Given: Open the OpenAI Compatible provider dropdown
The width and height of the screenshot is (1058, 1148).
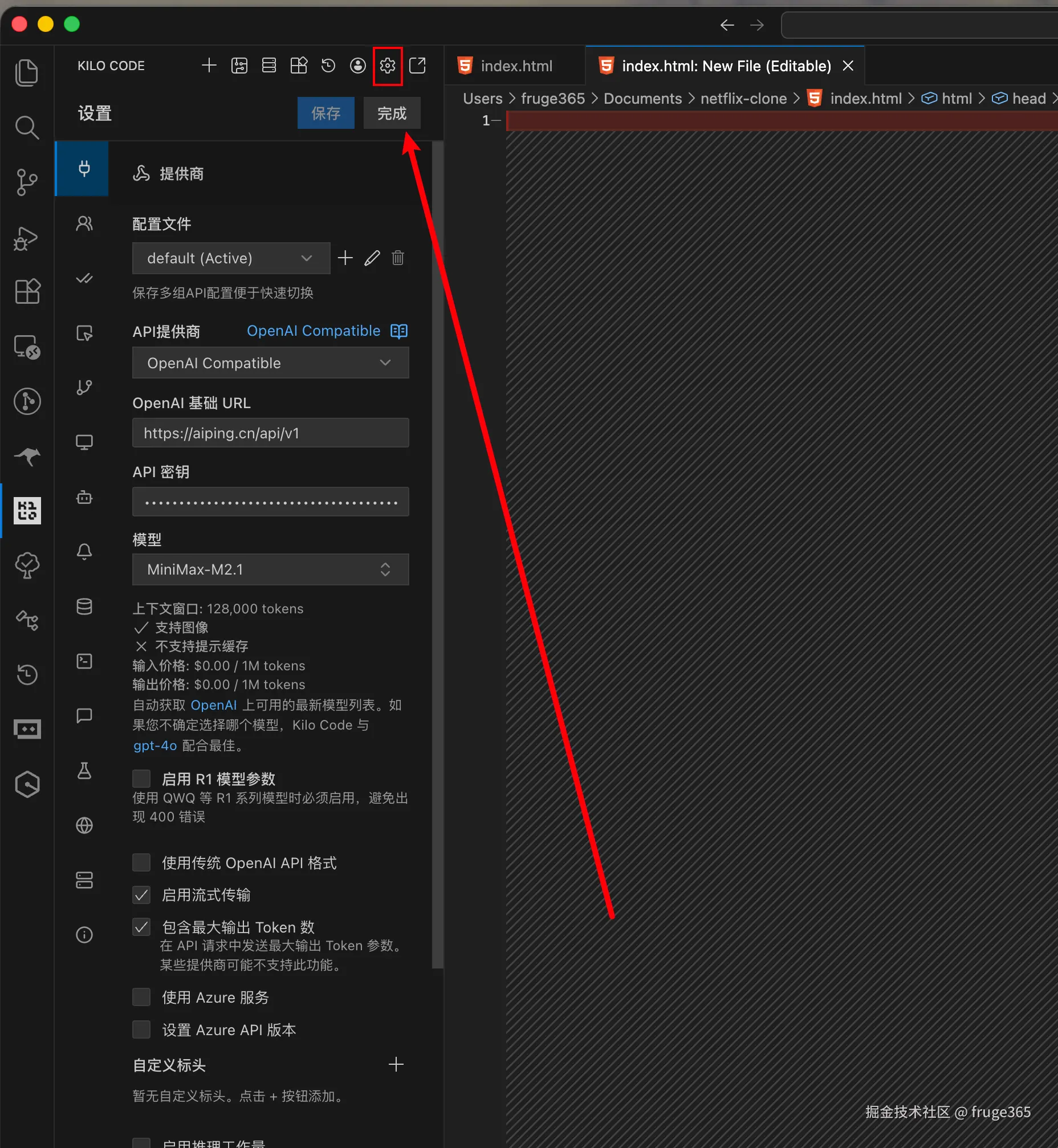Looking at the screenshot, I should click(270, 363).
